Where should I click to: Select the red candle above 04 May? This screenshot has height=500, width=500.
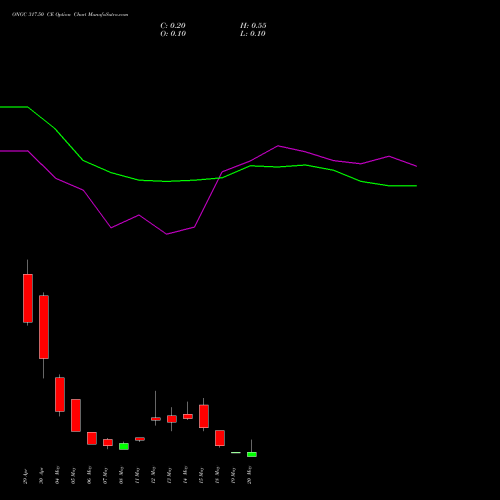coord(60,394)
